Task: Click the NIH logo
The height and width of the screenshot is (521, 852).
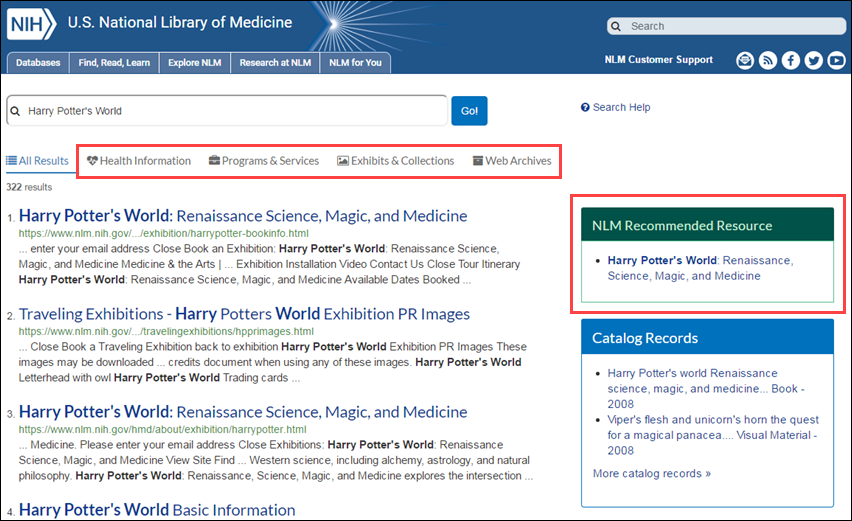Action: [x=31, y=24]
